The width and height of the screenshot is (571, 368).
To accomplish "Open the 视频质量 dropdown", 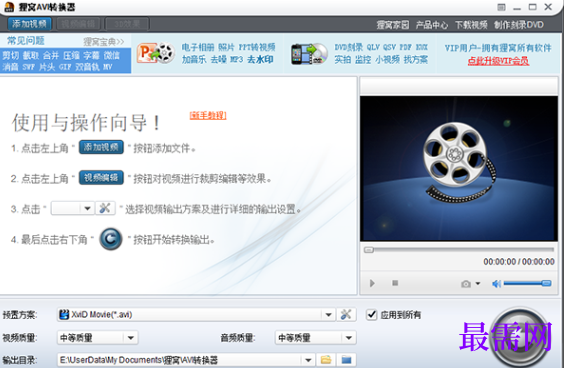I will click(97, 338).
